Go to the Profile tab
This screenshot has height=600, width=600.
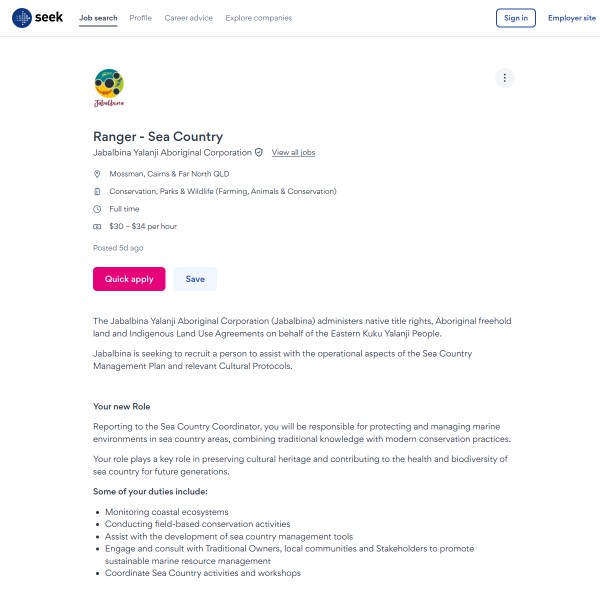tap(141, 18)
